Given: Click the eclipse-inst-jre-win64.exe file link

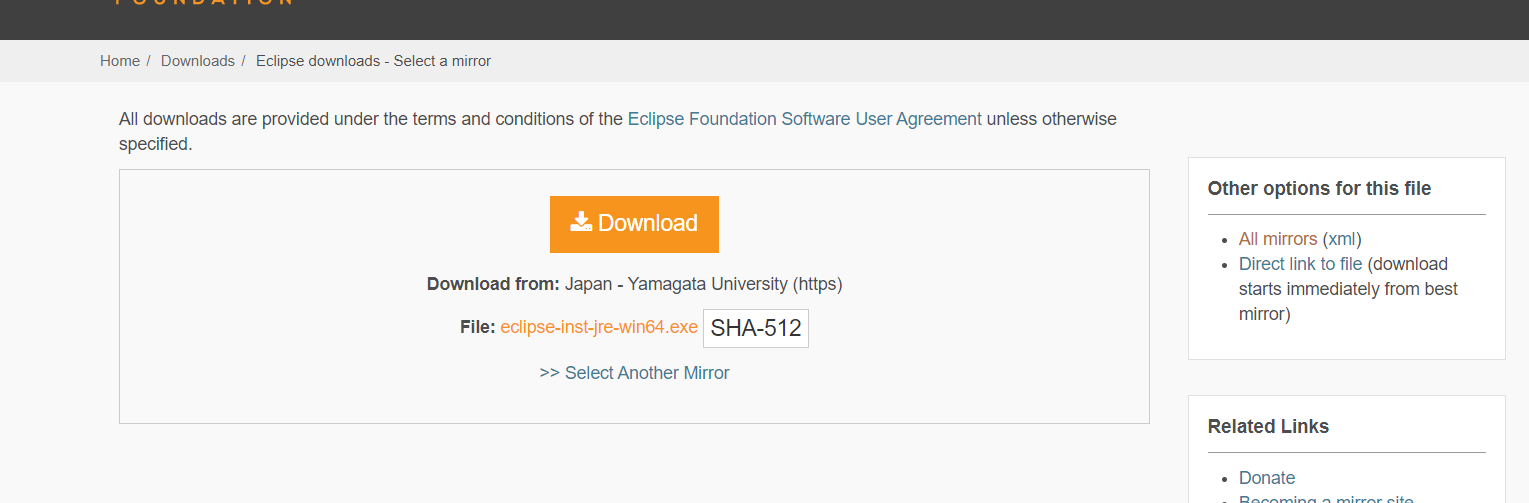Looking at the screenshot, I should tap(599, 327).
